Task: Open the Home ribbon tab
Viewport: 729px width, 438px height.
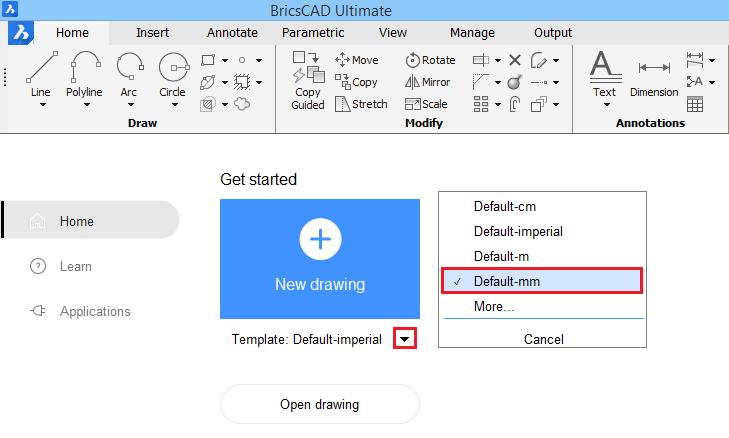Action: click(x=72, y=33)
